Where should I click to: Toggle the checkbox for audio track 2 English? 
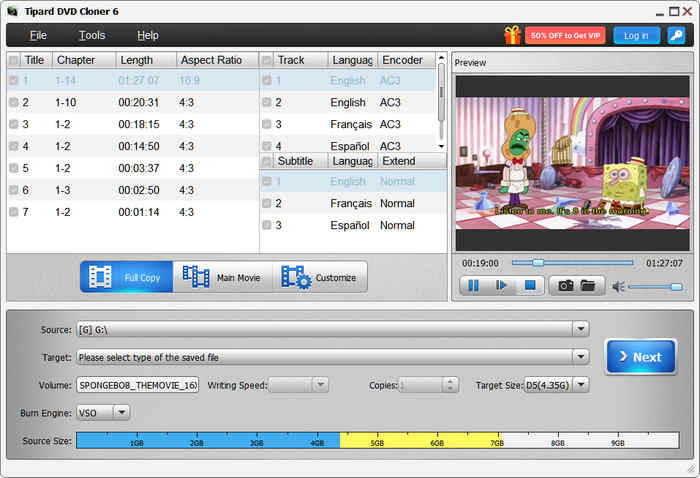[x=267, y=102]
